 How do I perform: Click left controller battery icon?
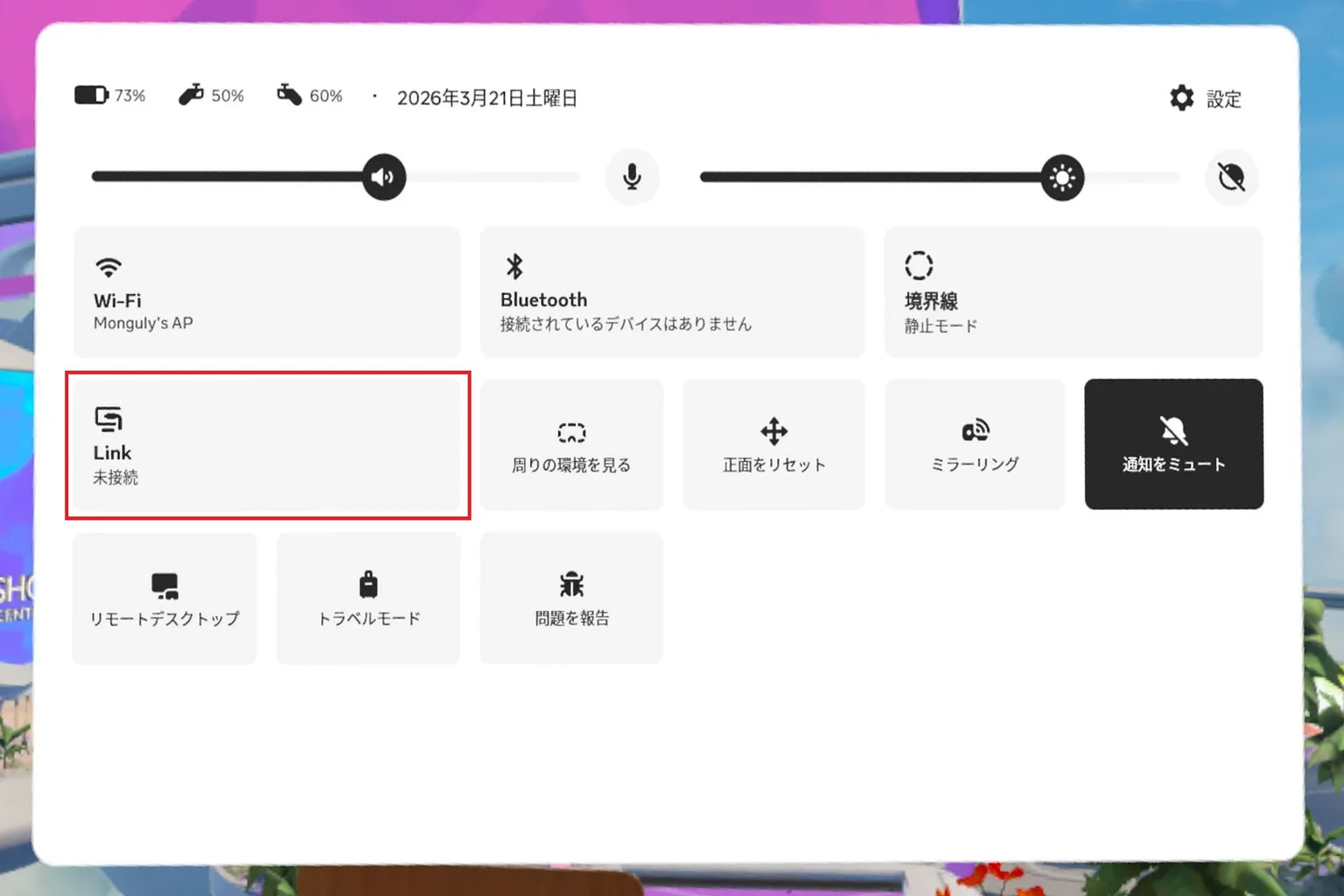point(191,94)
